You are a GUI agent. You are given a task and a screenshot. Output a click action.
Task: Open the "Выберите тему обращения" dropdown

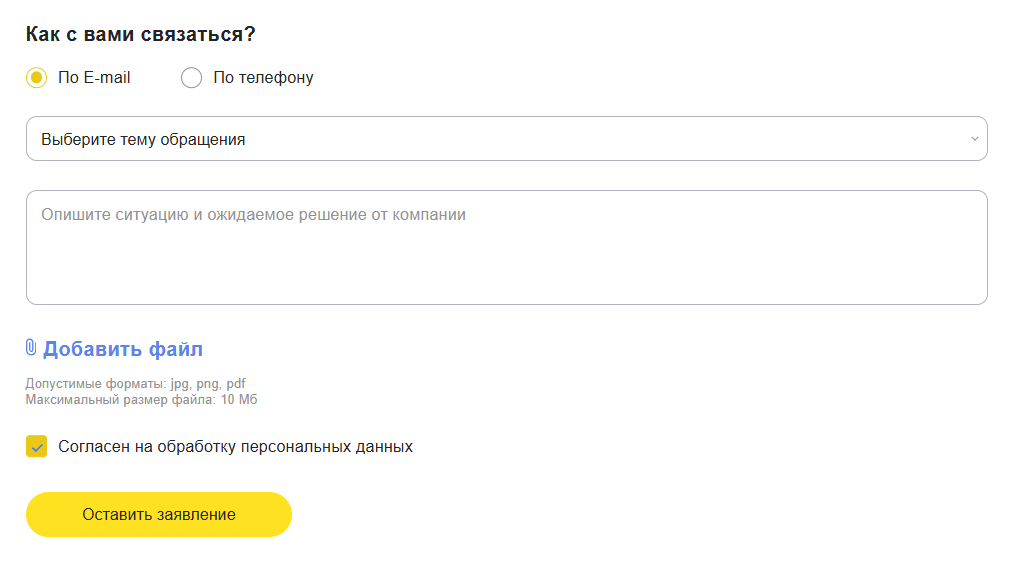coord(506,139)
